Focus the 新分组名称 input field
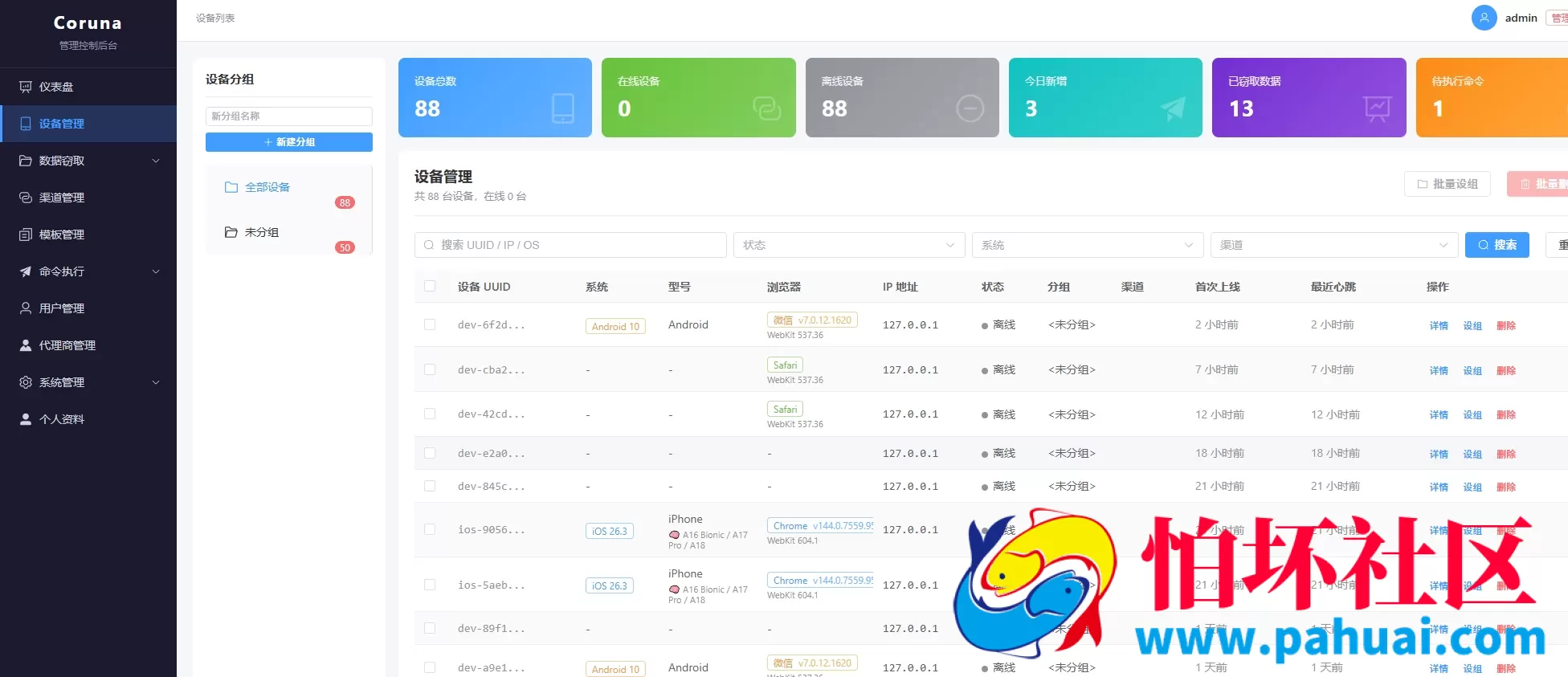The image size is (1568, 677). coord(289,116)
